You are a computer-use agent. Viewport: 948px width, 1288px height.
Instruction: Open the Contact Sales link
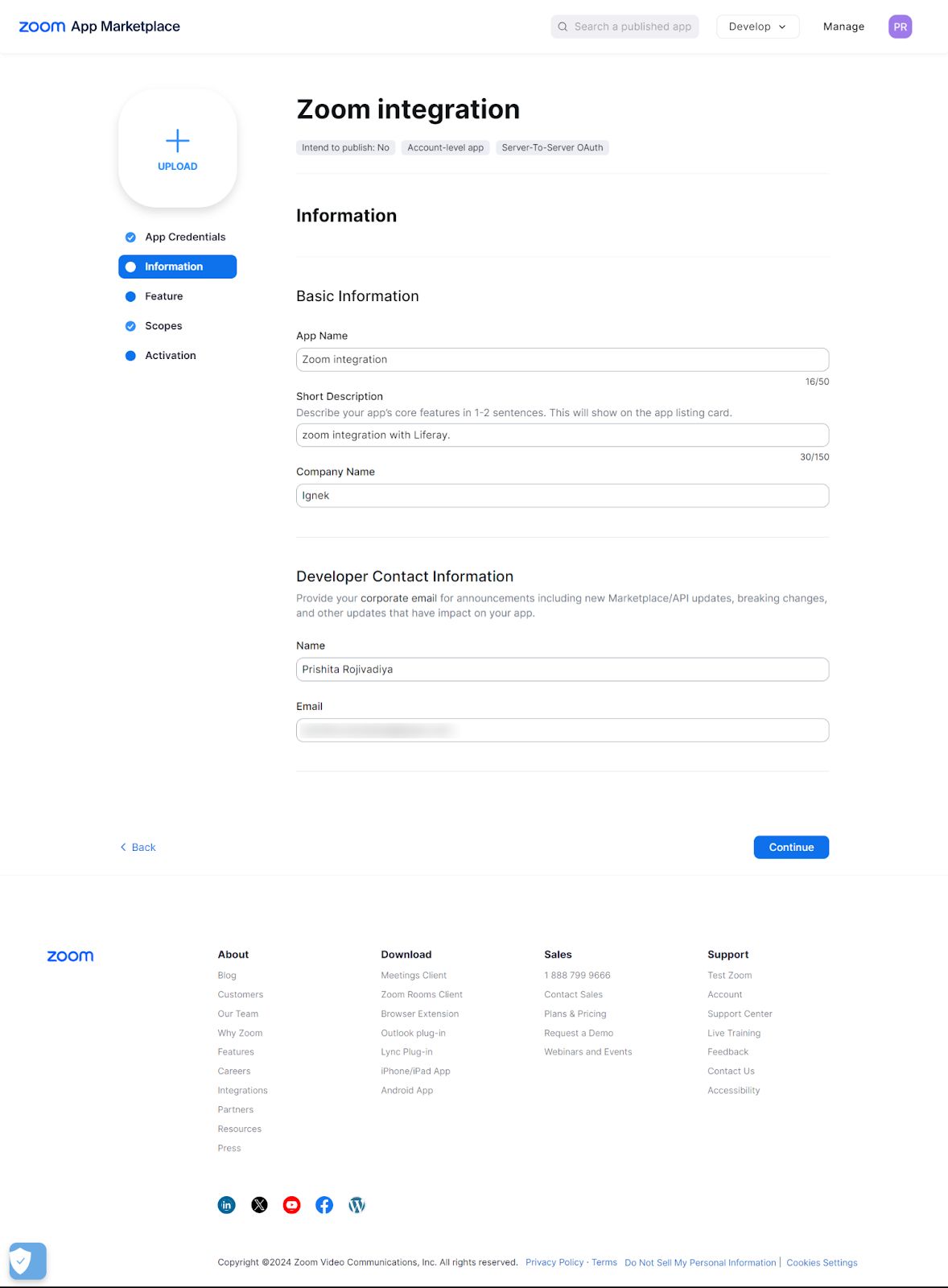point(573,995)
